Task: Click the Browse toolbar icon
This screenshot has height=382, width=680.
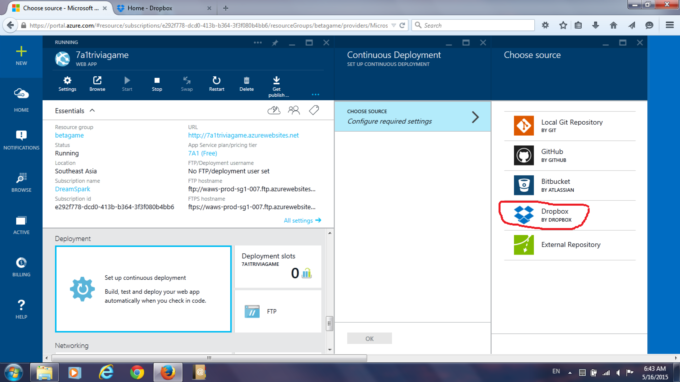Action: 97,84
